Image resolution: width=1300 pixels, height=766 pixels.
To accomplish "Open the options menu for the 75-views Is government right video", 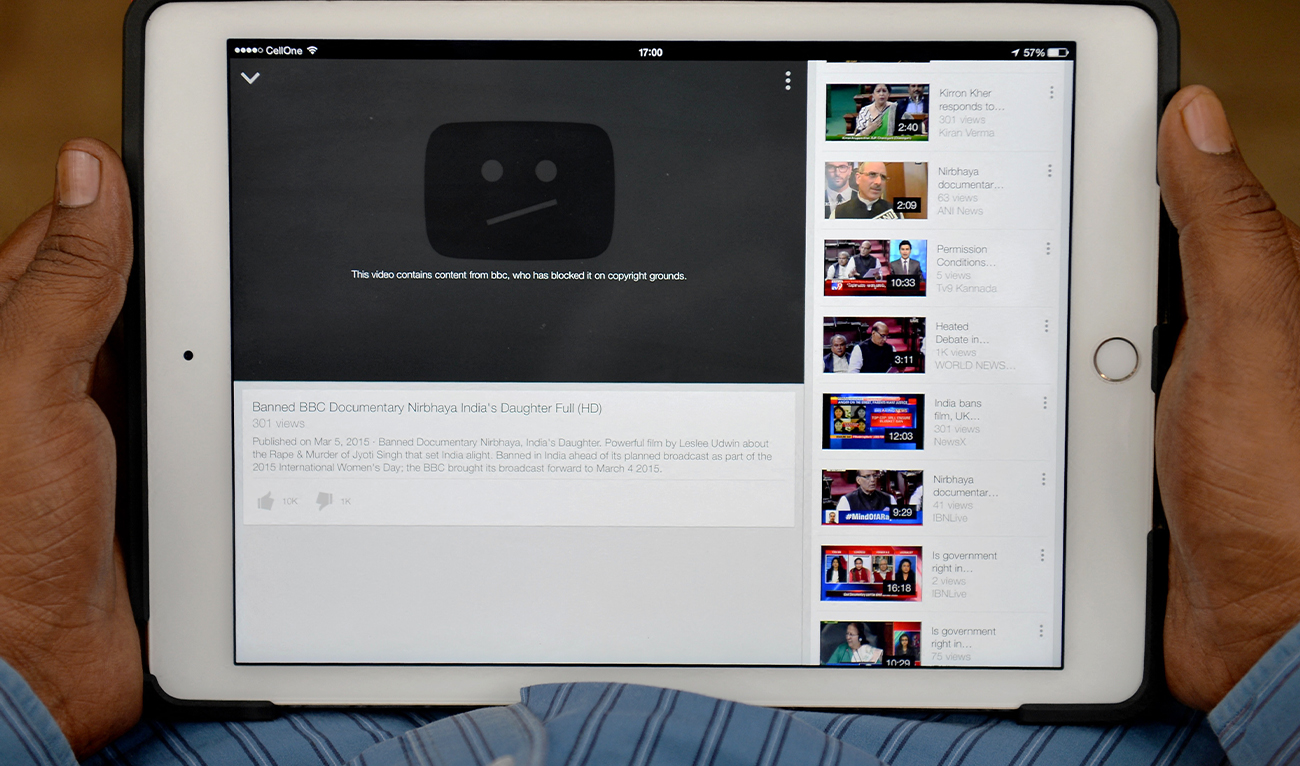I will click(1040, 631).
